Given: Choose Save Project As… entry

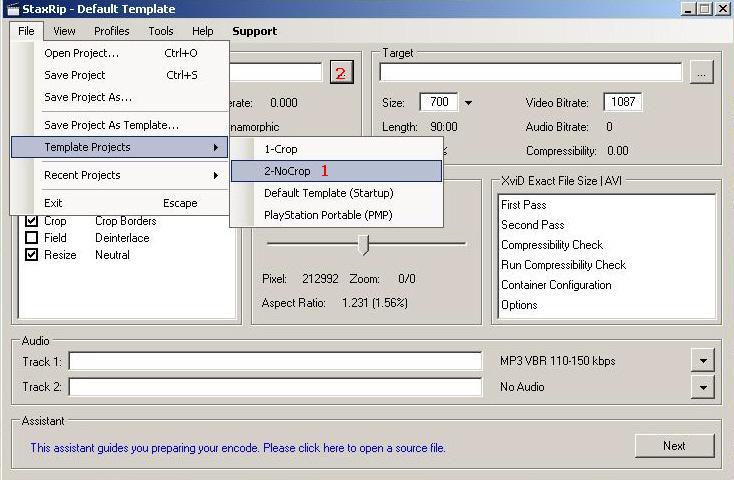Looking at the screenshot, I should click(120, 97).
